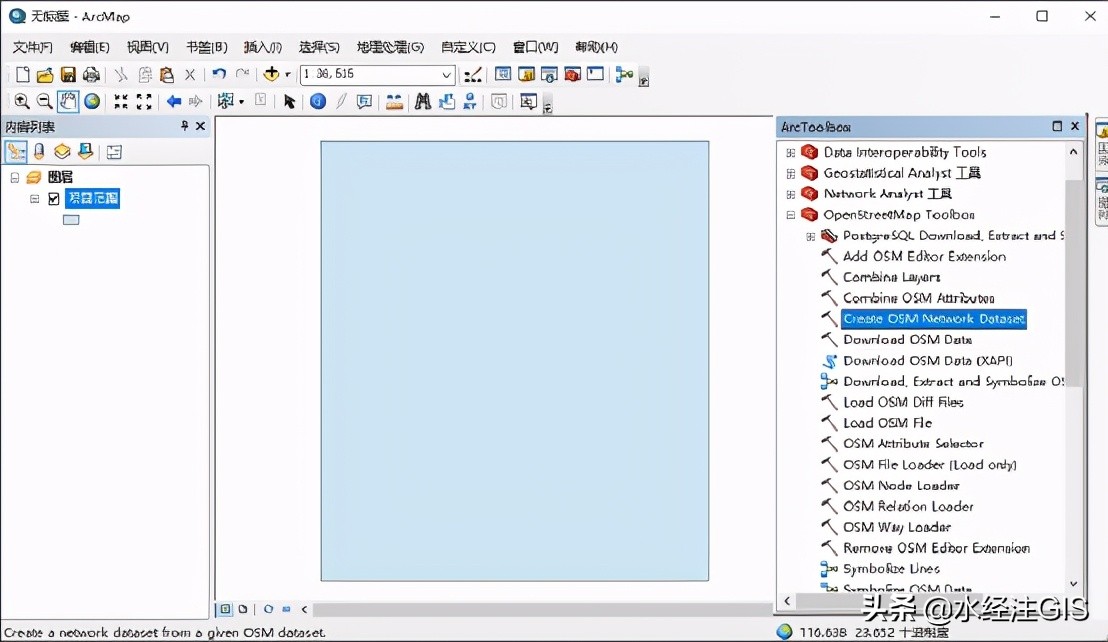This screenshot has width=1108, height=642.
Task: Switch to layout view button
Action: pyautogui.click(x=242, y=609)
